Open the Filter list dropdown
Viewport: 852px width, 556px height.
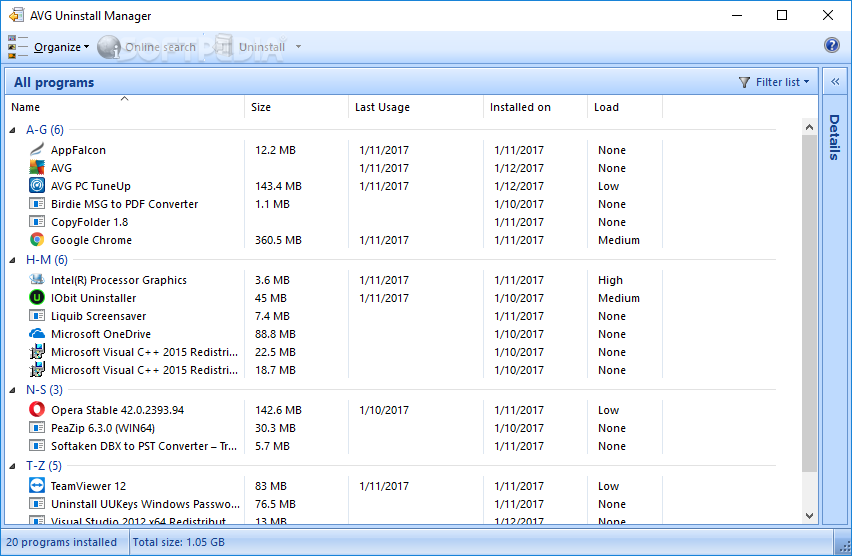774,82
